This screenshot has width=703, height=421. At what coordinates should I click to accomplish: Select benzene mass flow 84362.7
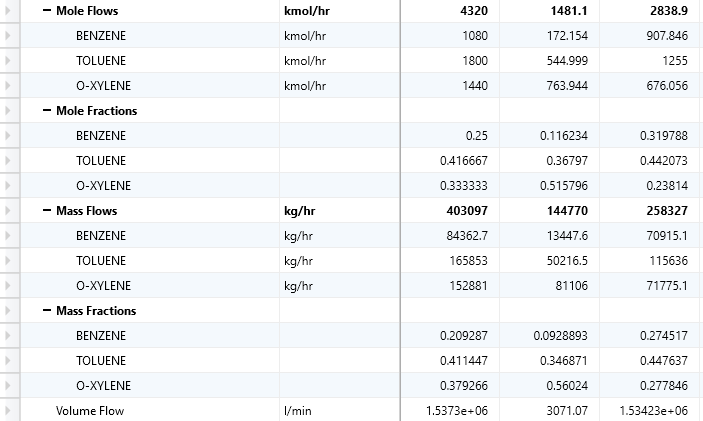click(467, 236)
